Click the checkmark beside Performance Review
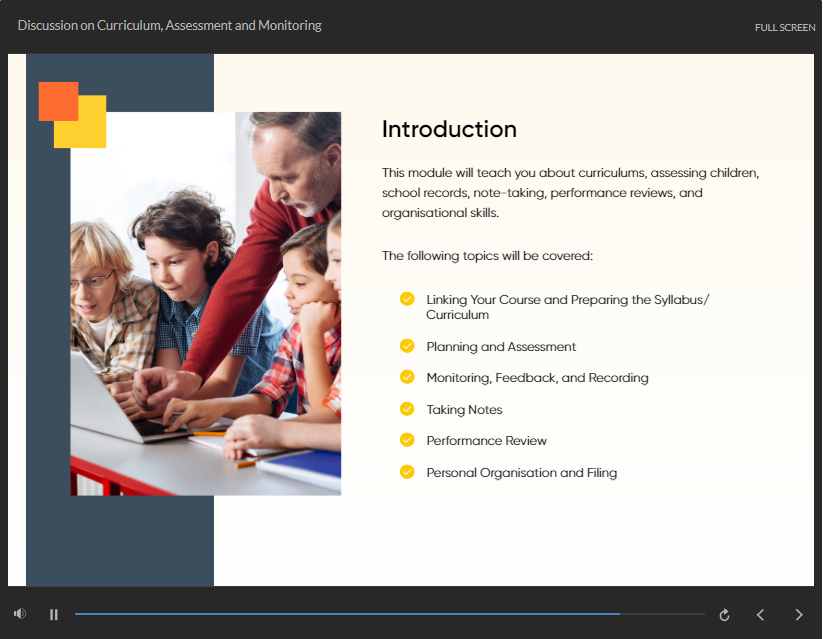This screenshot has width=823, height=639. pyautogui.click(x=407, y=440)
